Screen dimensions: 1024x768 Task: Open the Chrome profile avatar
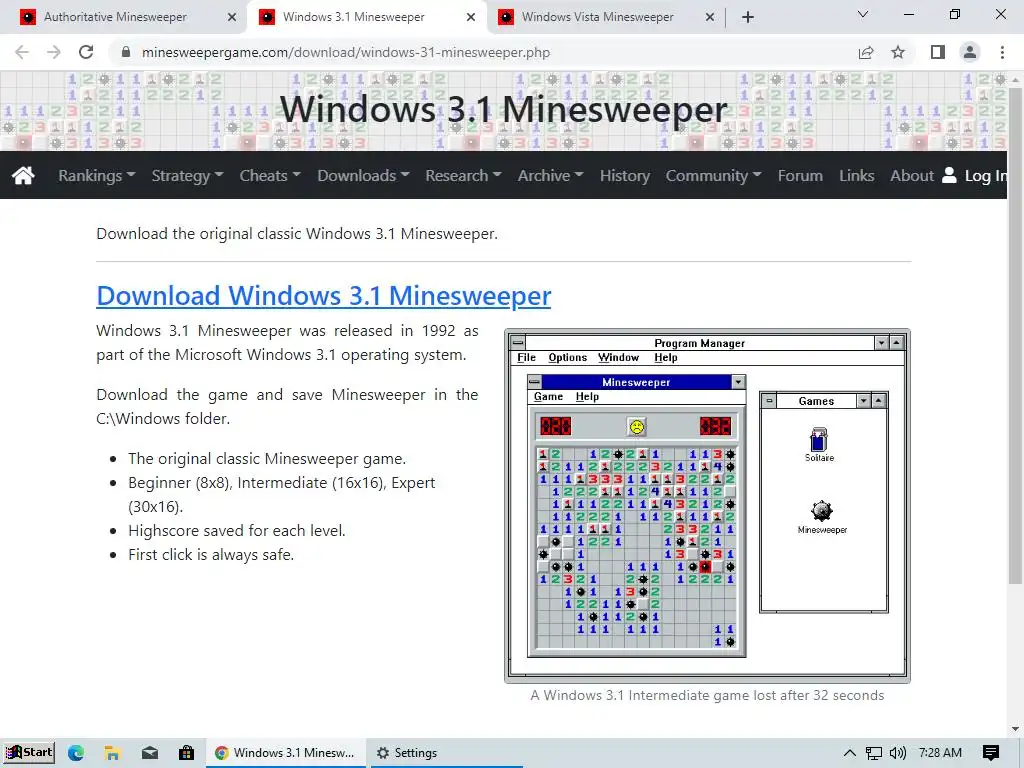click(970, 52)
